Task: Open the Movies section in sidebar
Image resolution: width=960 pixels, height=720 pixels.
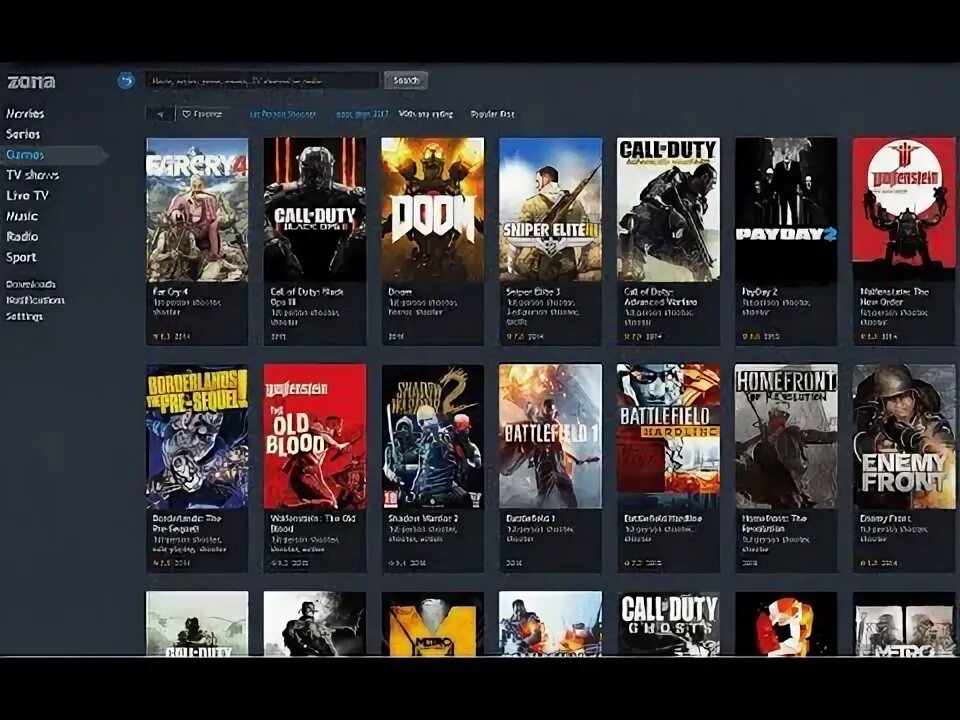Action: 25,113
